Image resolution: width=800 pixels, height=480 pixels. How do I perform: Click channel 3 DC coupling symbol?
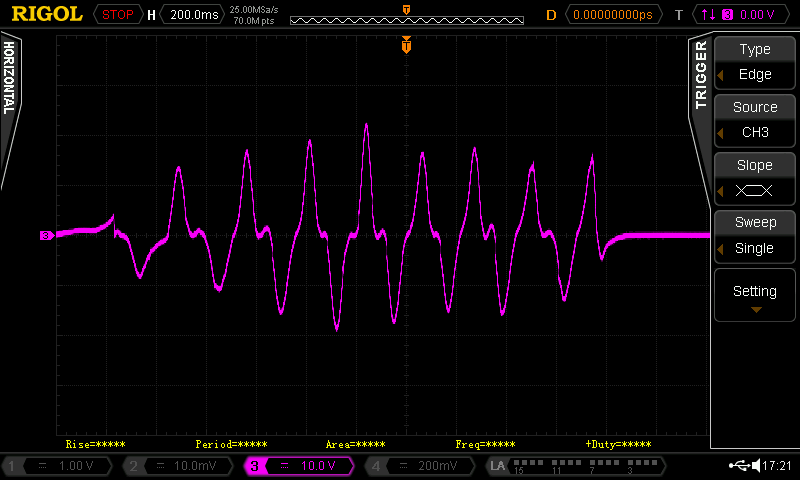285,465
